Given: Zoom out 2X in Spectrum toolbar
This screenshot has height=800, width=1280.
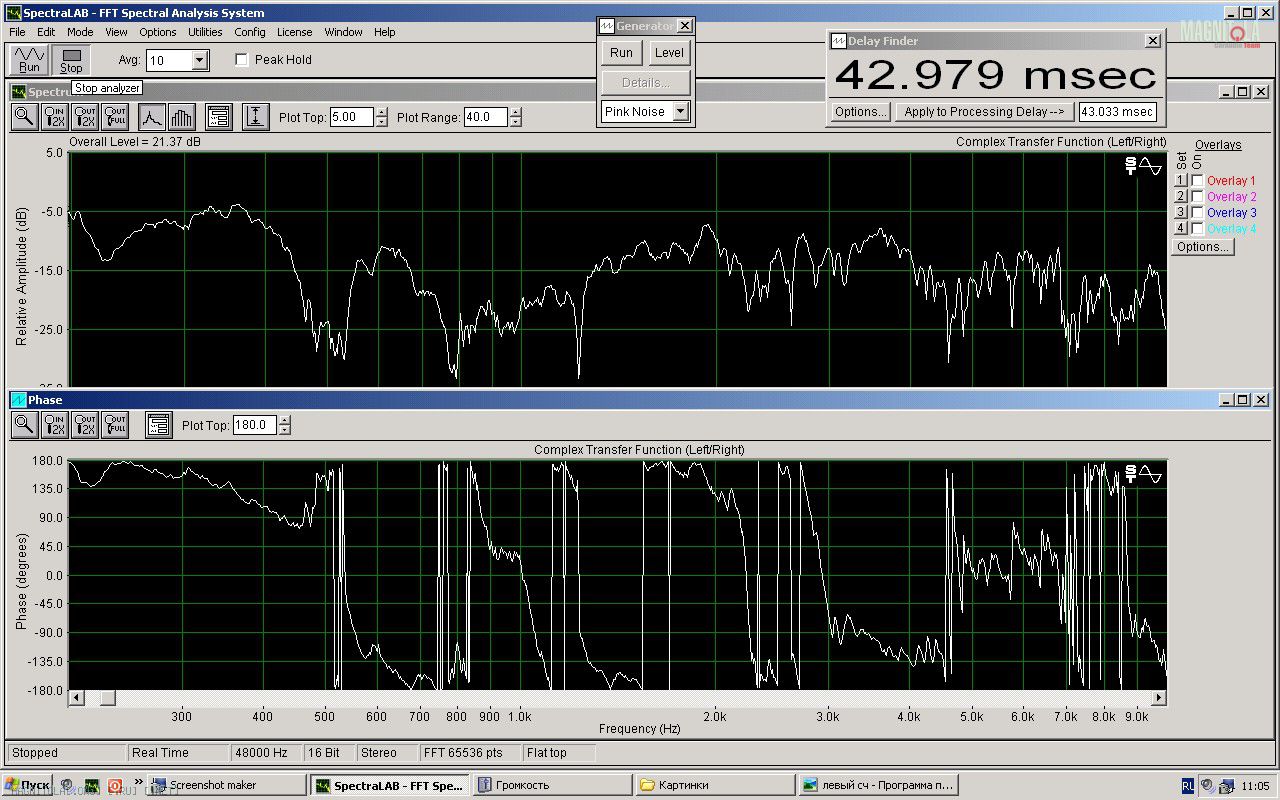Looking at the screenshot, I should [x=84, y=117].
